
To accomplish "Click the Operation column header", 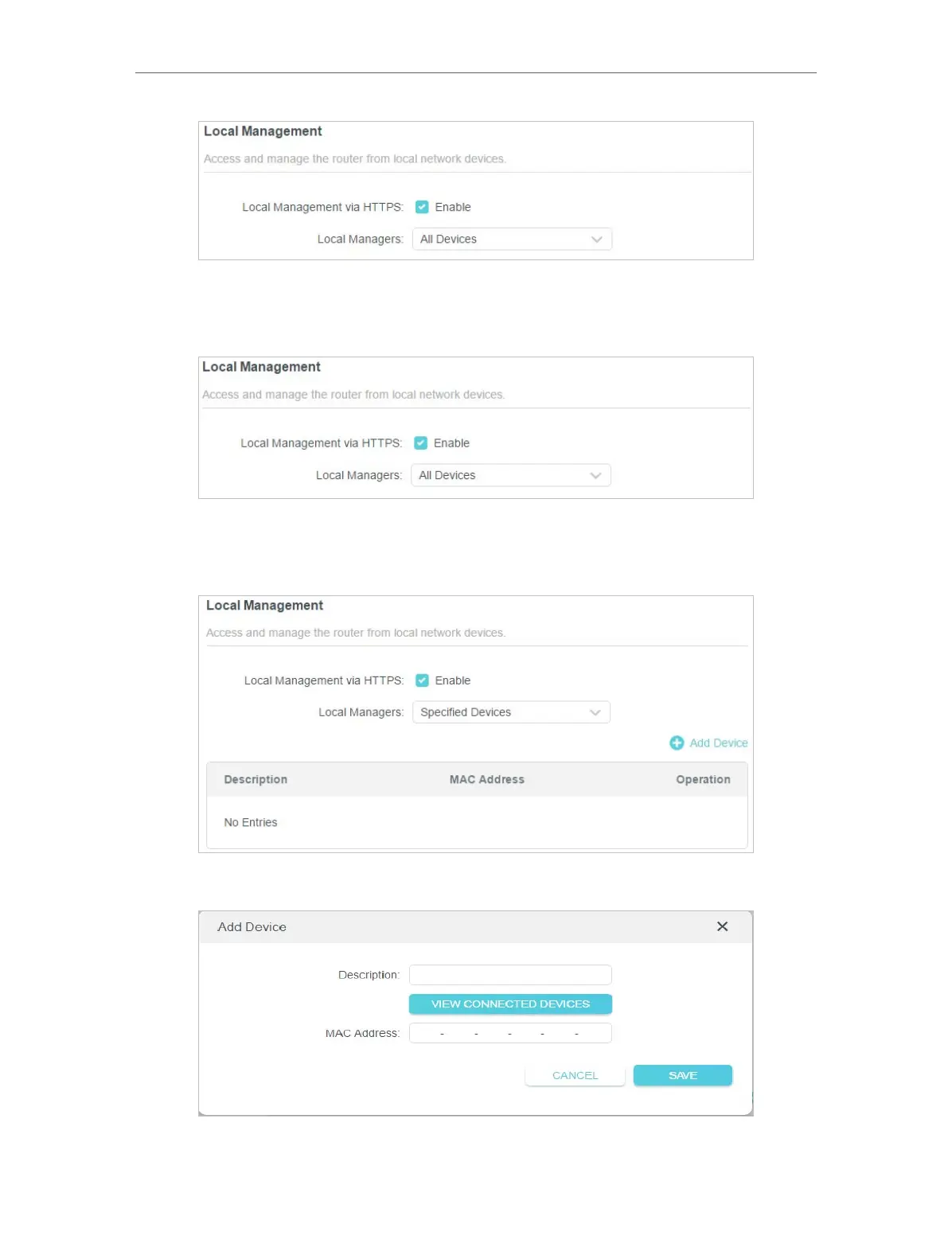I will point(703,780).
